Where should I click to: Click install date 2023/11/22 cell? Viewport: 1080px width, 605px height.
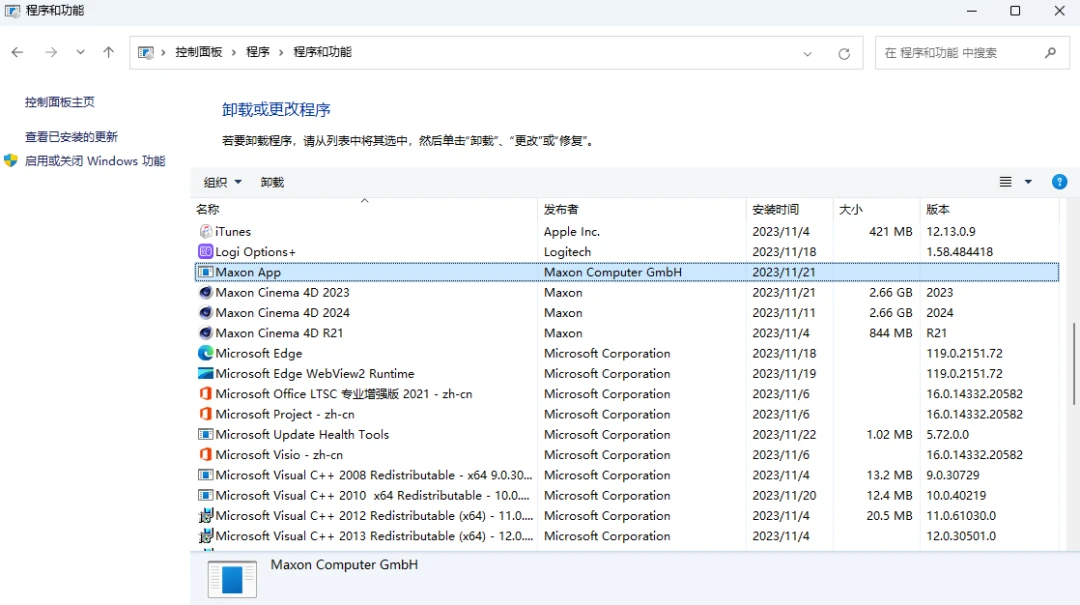click(784, 435)
